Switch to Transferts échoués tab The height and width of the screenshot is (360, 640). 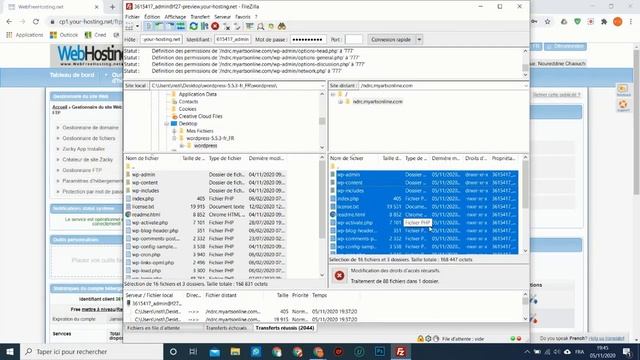pos(227,328)
